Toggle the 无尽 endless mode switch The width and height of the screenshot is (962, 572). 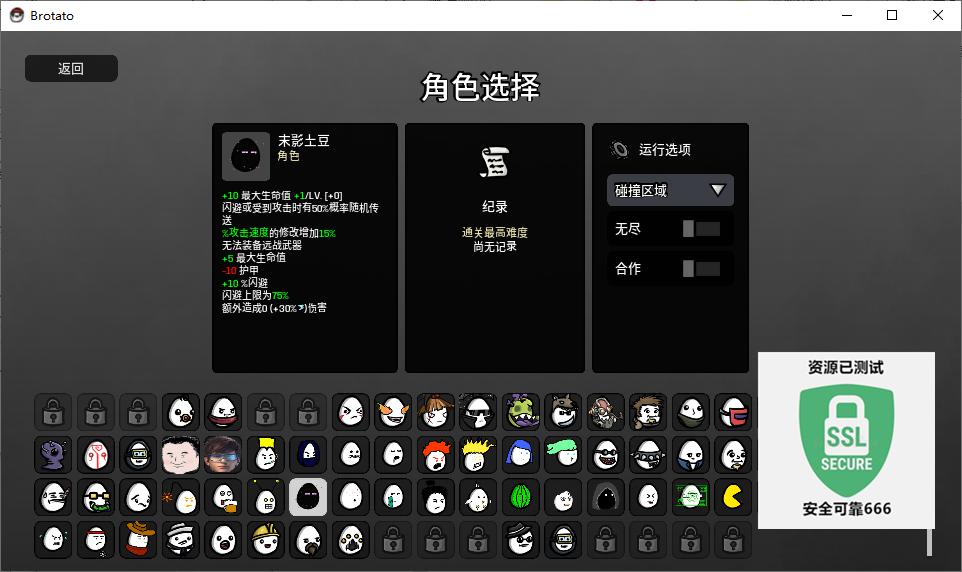click(701, 229)
